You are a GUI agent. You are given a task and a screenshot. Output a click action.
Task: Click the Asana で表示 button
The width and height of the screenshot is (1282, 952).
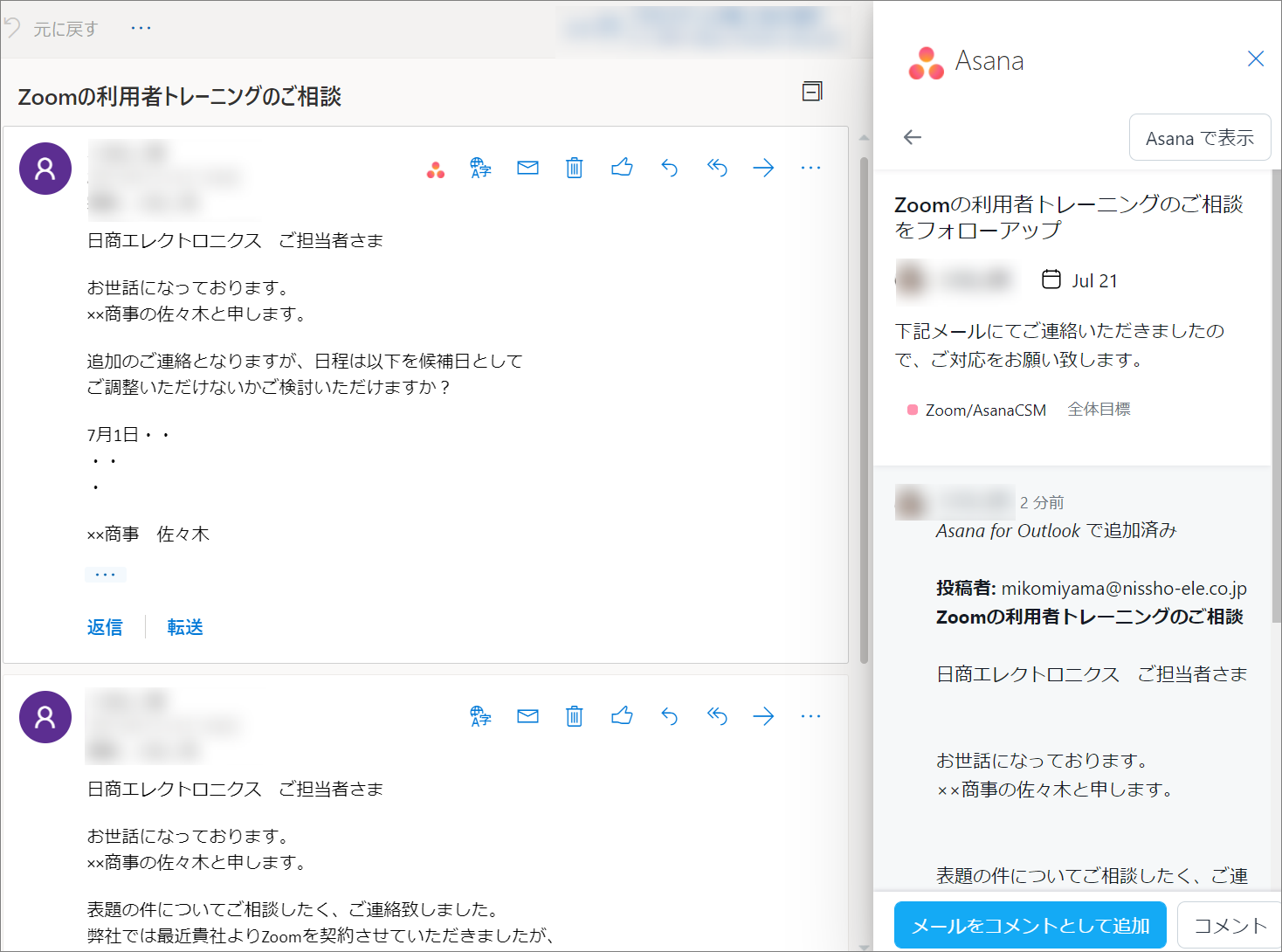(1200, 138)
